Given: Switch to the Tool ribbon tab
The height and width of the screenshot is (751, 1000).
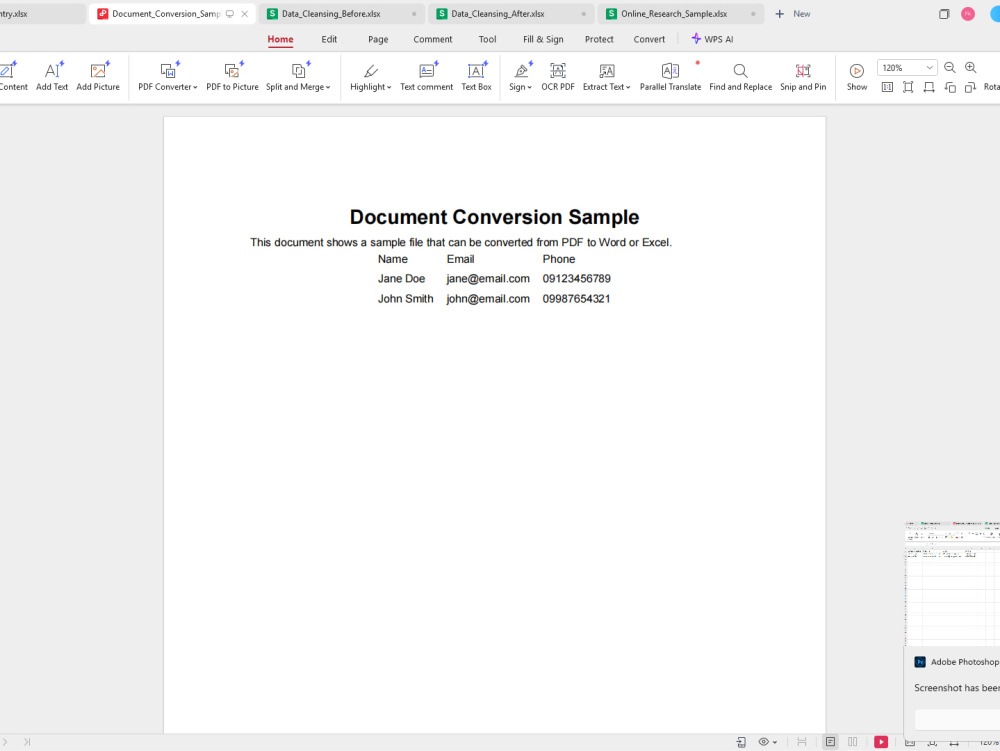Looking at the screenshot, I should [x=487, y=40].
